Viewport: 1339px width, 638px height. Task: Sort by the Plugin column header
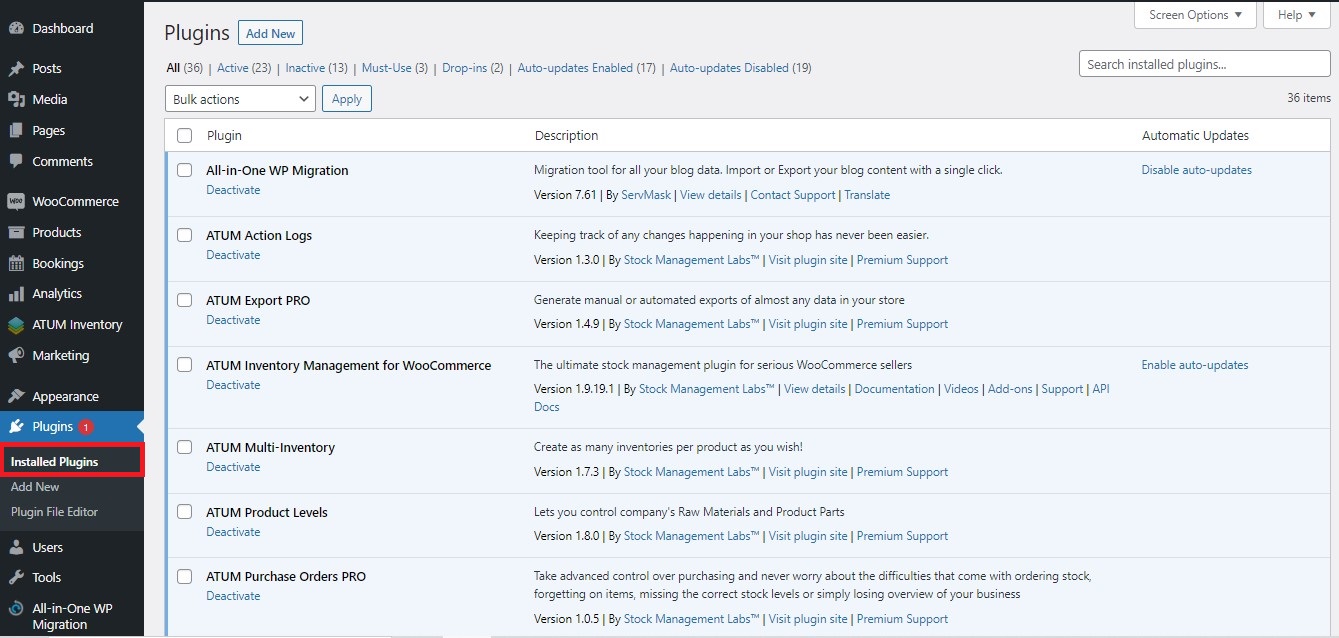pos(224,136)
